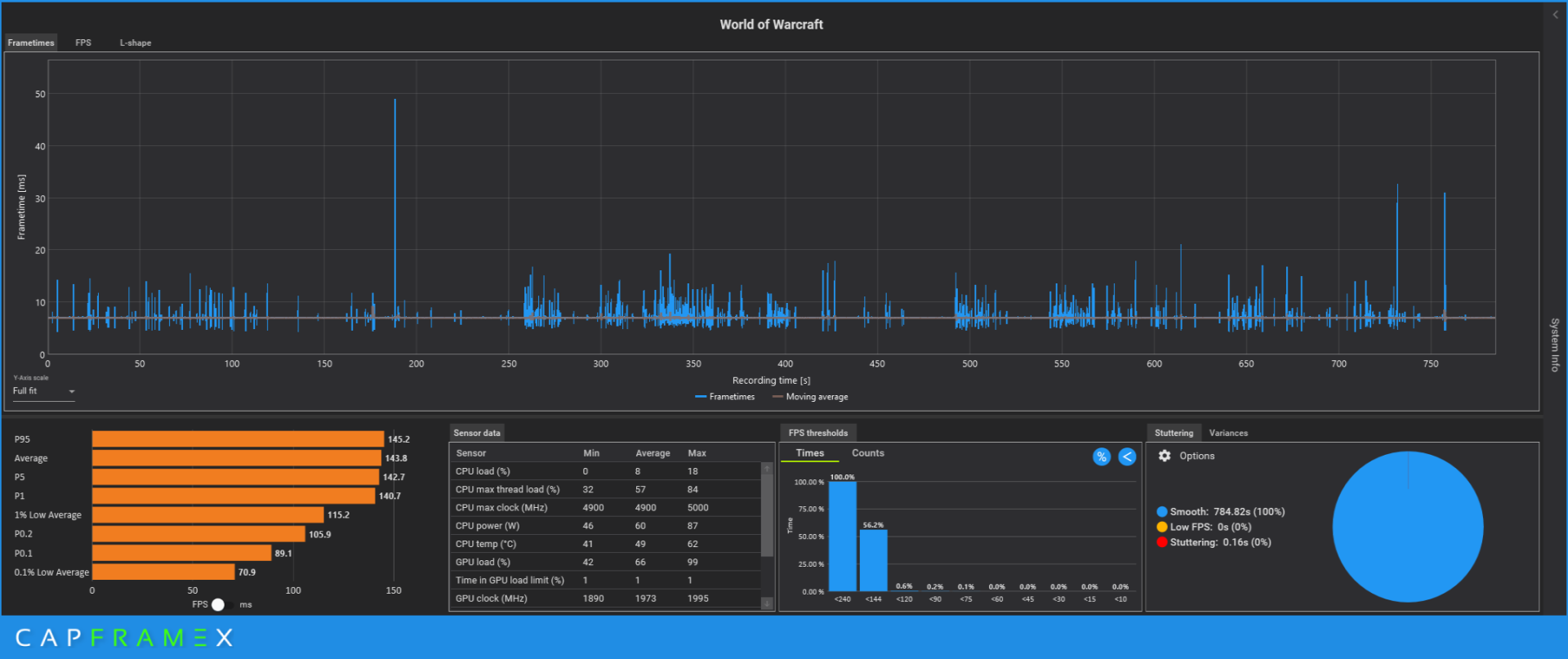Open the L-shape tab
1568x659 pixels.
(136, 42)
